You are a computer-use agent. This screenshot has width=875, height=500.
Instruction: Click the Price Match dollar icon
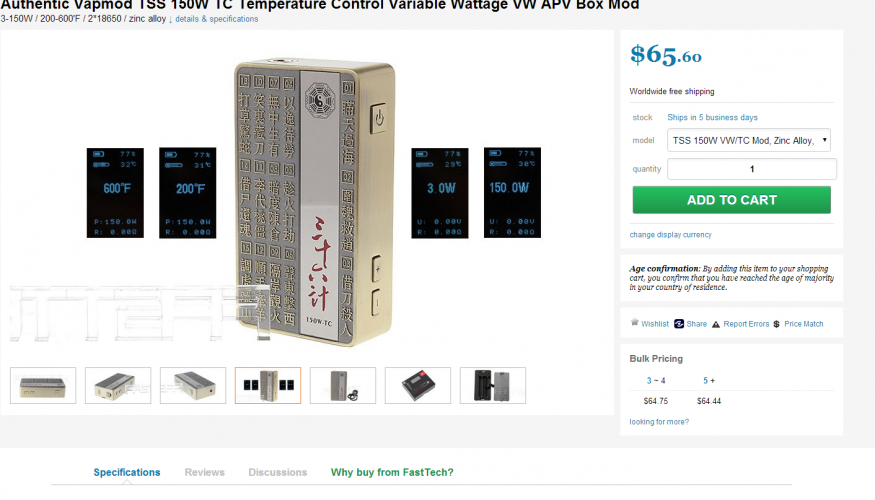pos(776,324)
